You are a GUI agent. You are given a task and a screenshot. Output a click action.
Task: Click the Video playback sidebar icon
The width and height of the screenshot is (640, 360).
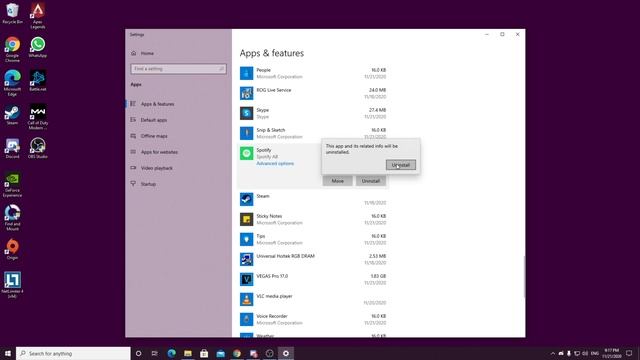(133, 168)
